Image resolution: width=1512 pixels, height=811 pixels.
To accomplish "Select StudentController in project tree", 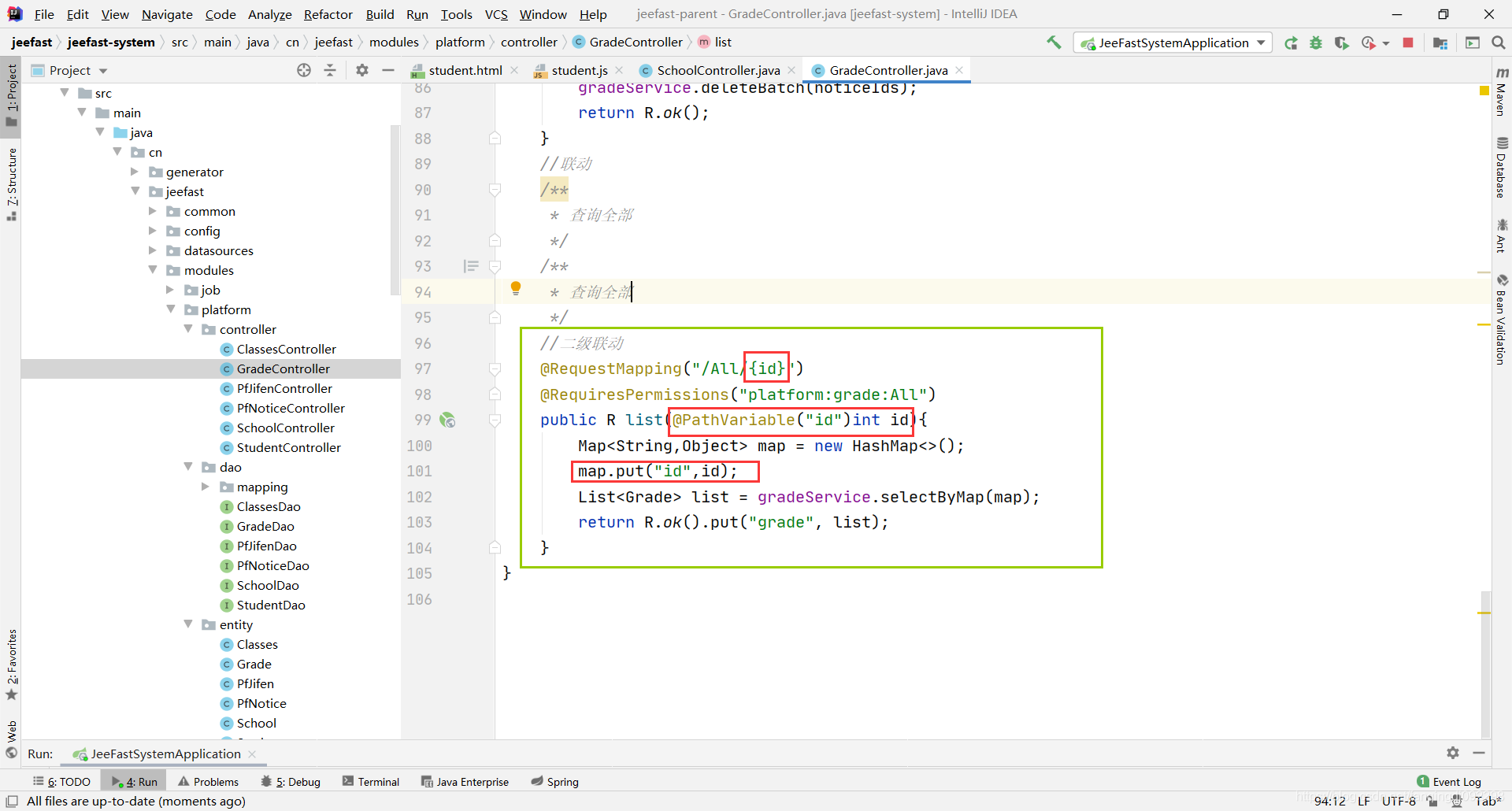I will coord(288,447).
